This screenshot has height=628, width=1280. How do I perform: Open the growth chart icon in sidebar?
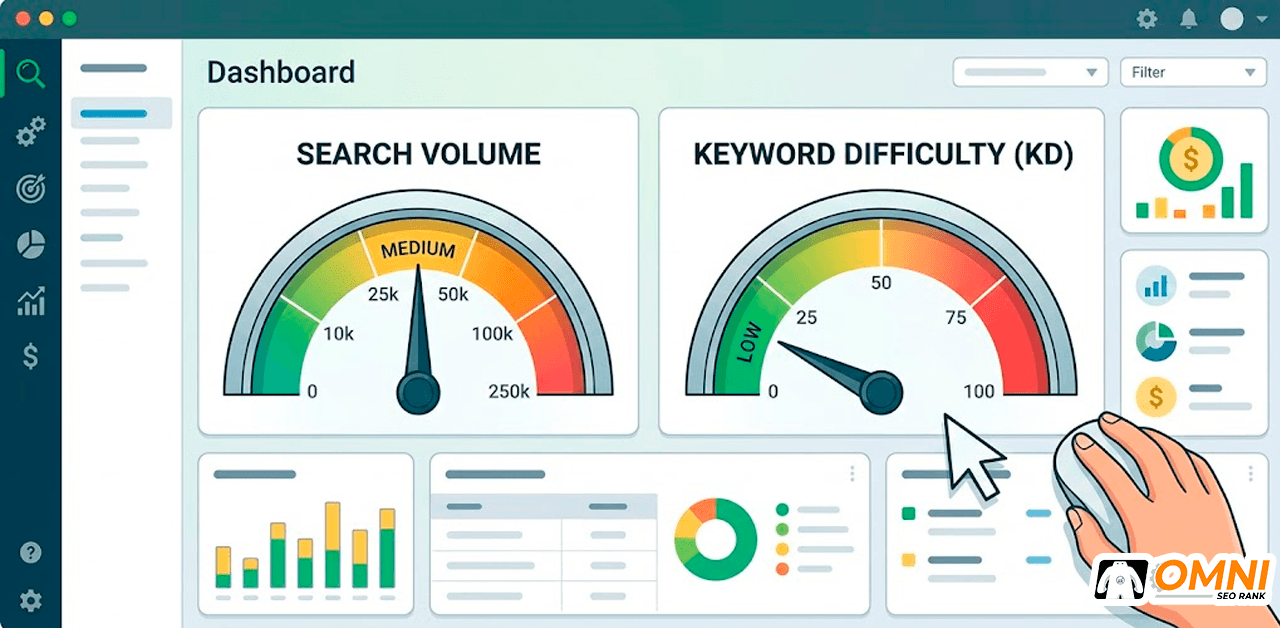[31, 301]
